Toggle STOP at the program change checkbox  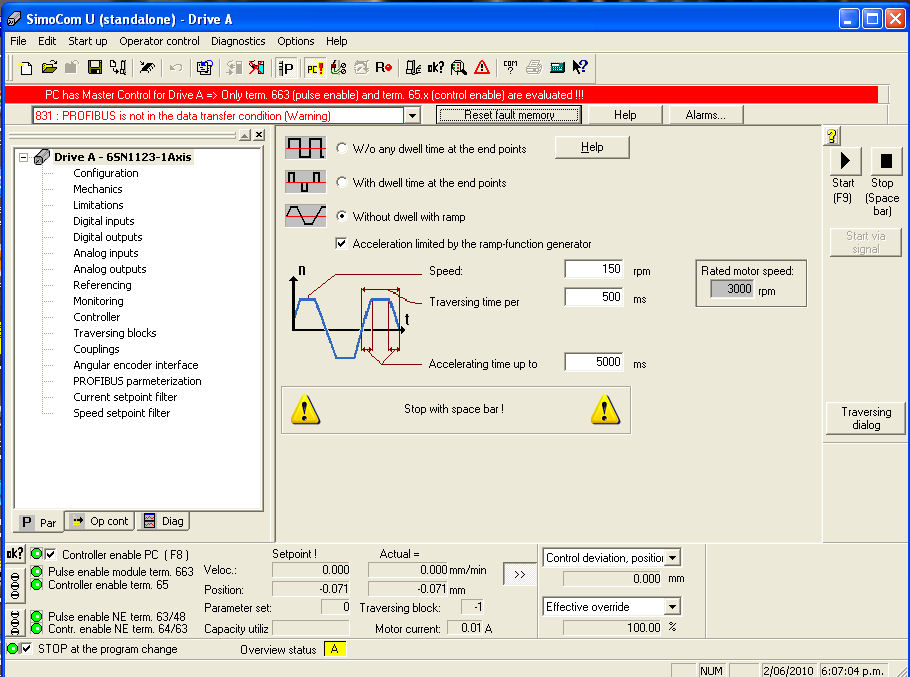[26, 649]
